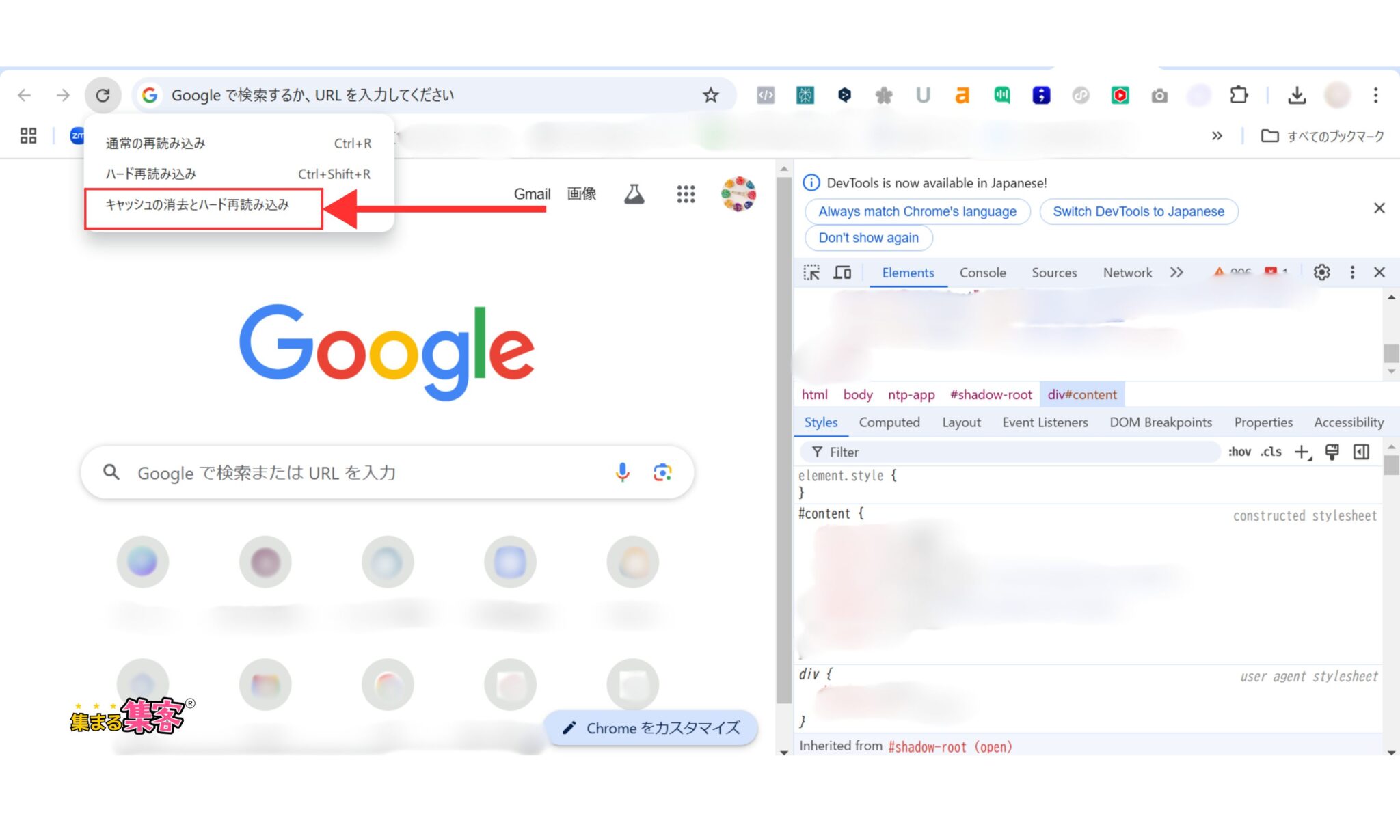Image resolution: width=1400 pixels, height=840 pixels.
Task: Show hidden bookmarks with the chevron
Action: (x=1217, y=135)
